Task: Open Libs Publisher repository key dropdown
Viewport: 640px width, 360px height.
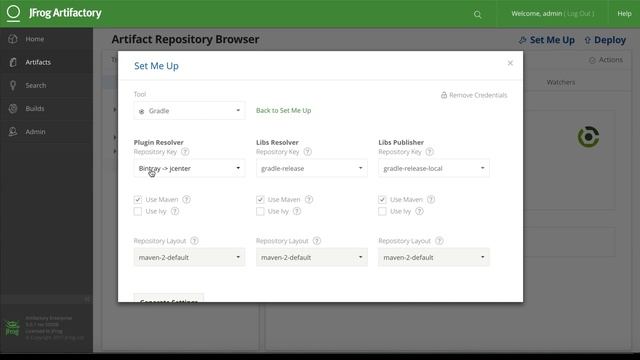Action: pos(434,168)
